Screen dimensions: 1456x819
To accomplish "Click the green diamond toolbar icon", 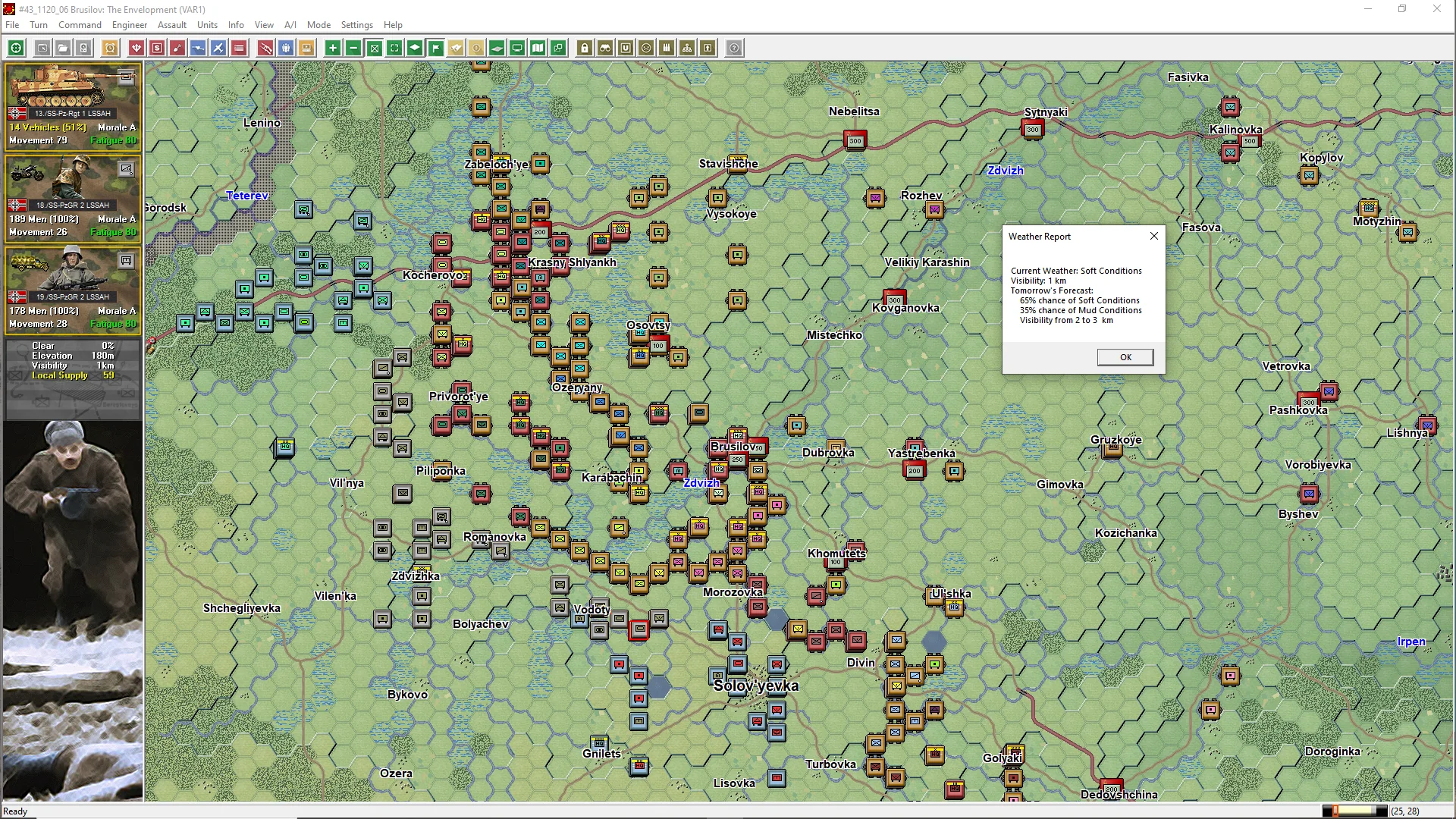I will (x=415, y=48).
